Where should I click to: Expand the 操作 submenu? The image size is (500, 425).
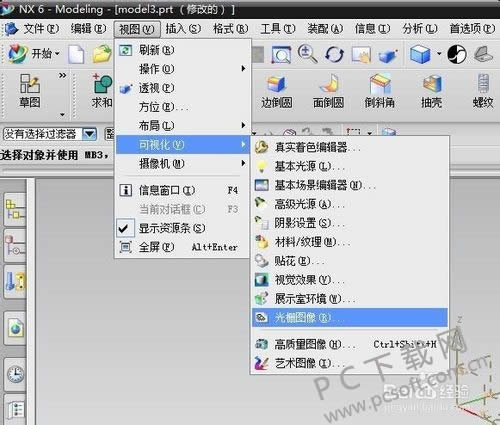pyautogui.click(x=182, y=69)
